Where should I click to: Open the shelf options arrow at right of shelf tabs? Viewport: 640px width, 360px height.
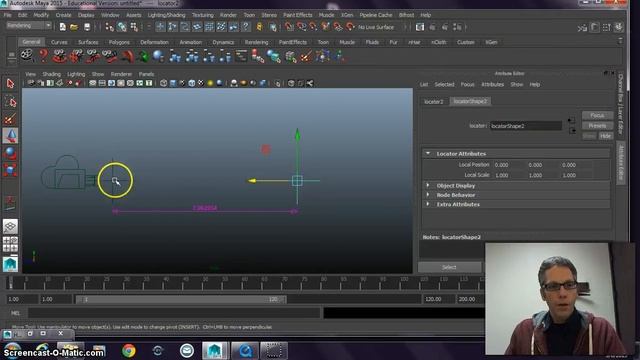[620, 41]
